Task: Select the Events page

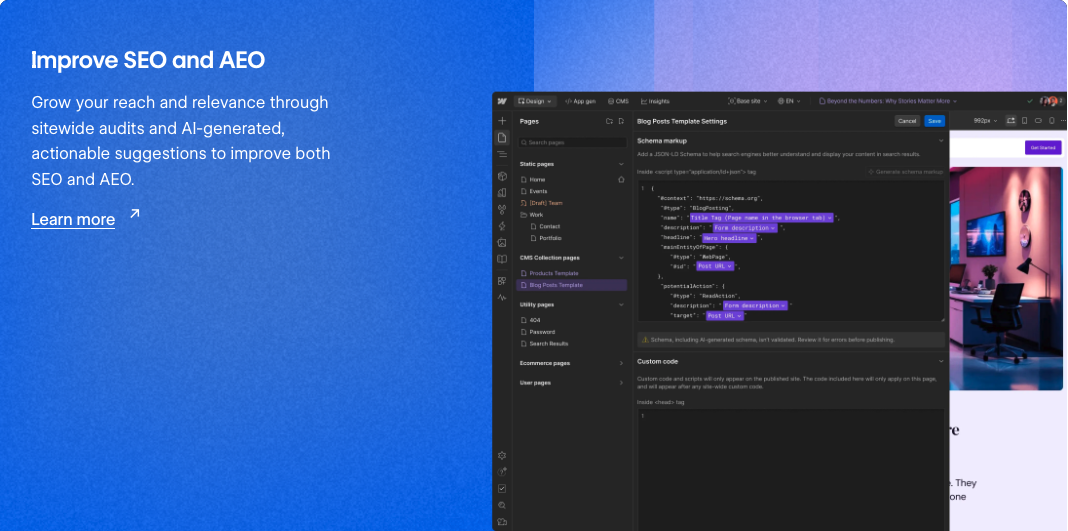Action: pyautogui.click(x=538, y=191)
